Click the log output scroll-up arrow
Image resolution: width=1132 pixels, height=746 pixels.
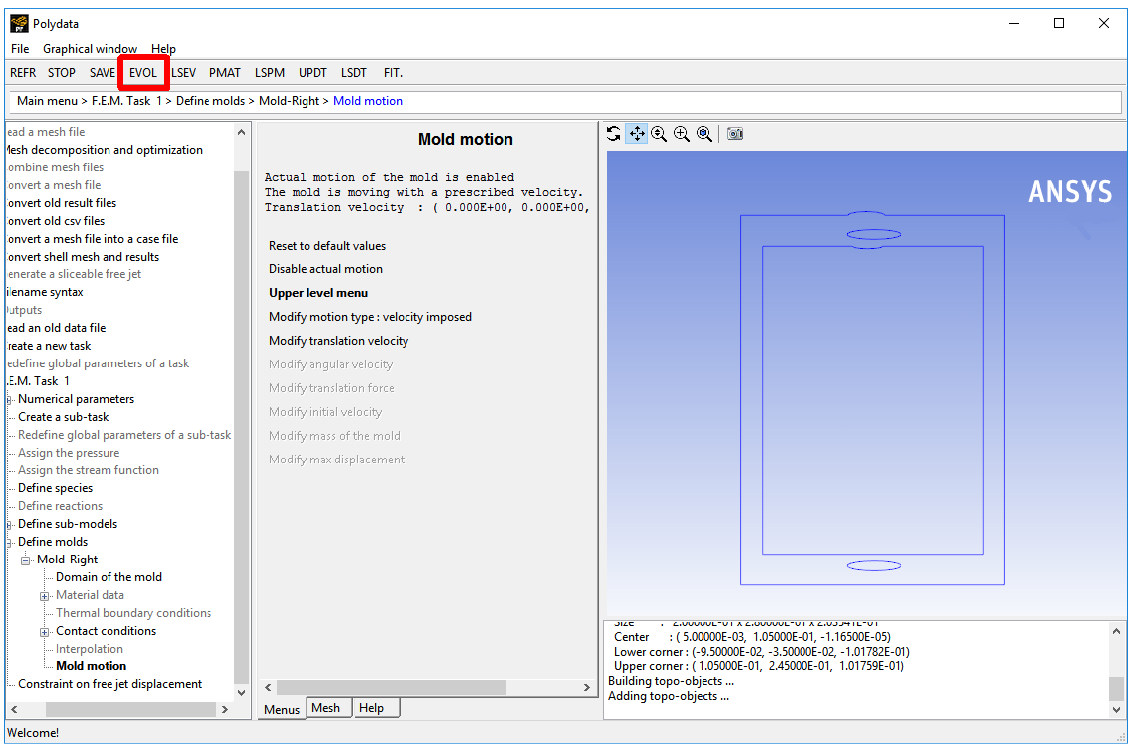tap(1117, 631)
